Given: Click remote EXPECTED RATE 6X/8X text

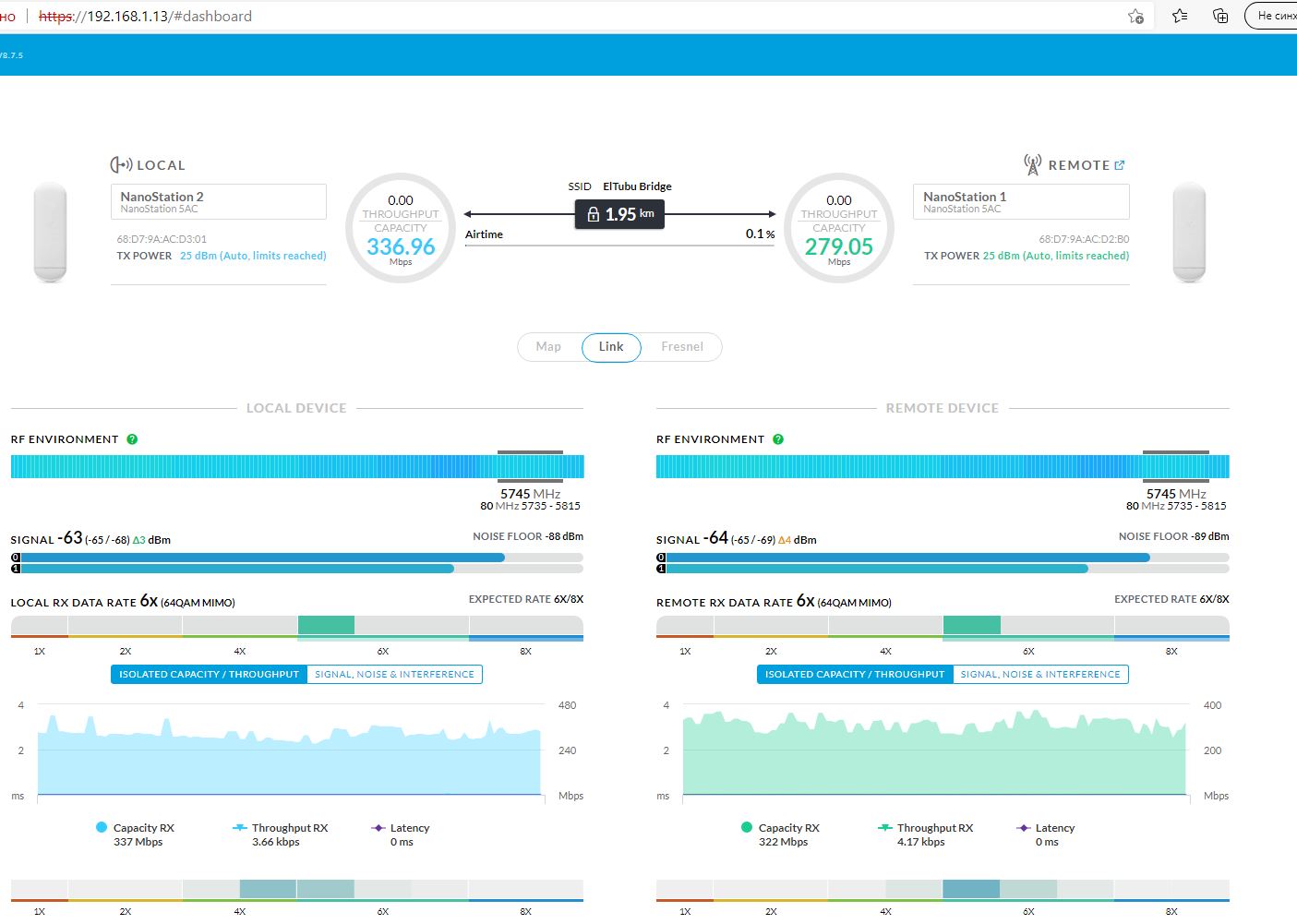Looking at the screenshot, I should pos(1171,599).
